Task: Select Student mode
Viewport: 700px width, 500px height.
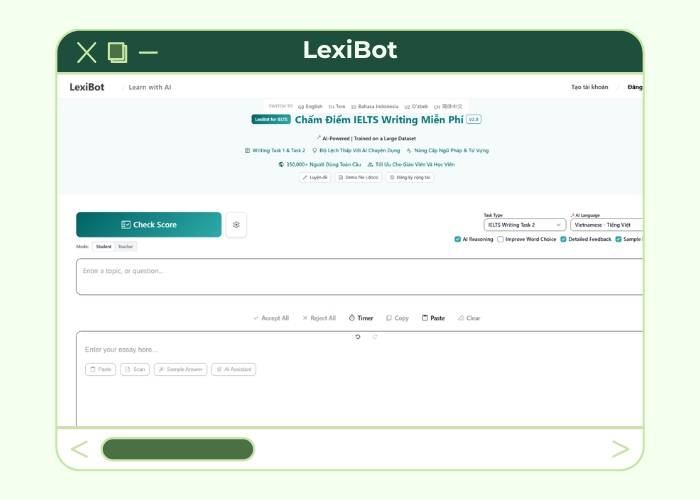Action: (104, 246)
